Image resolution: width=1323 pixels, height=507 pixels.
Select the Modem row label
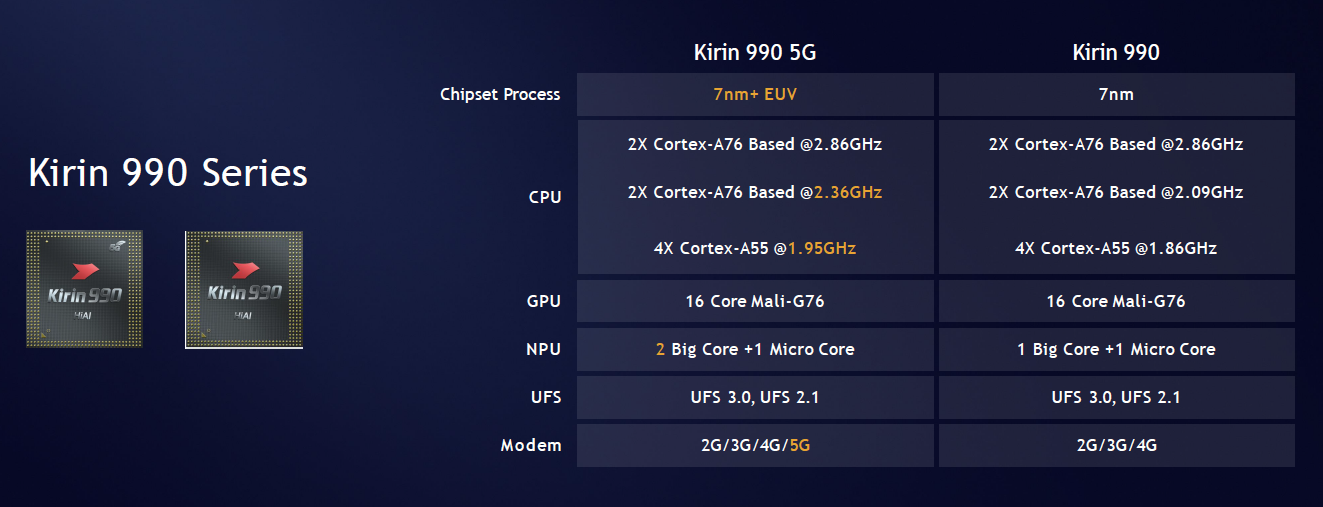[x=531, y=445]
